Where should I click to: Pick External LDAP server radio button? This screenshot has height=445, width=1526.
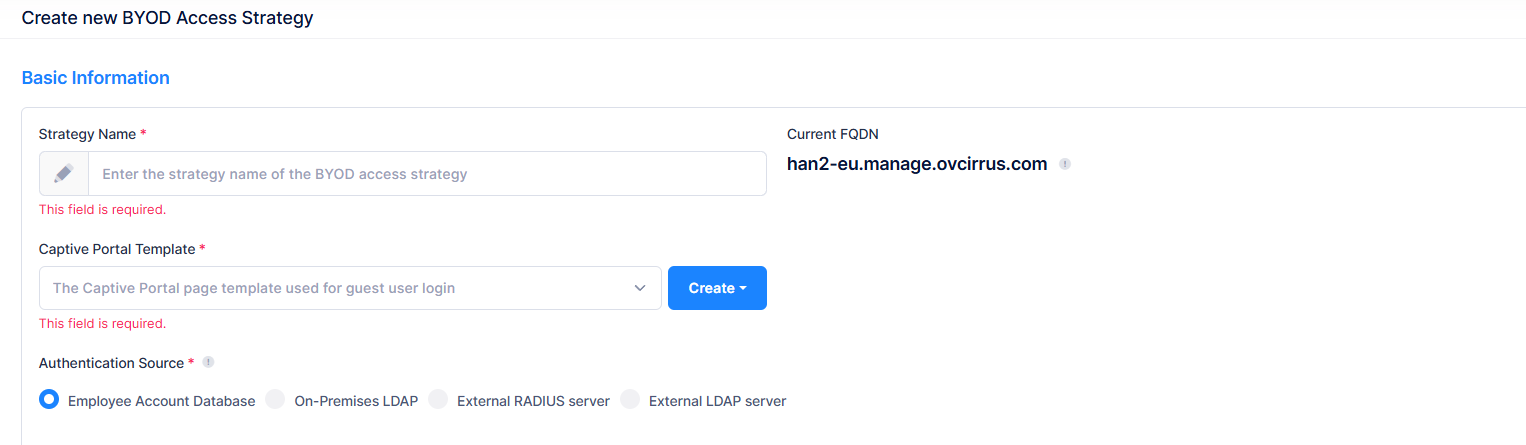[630, 400]
